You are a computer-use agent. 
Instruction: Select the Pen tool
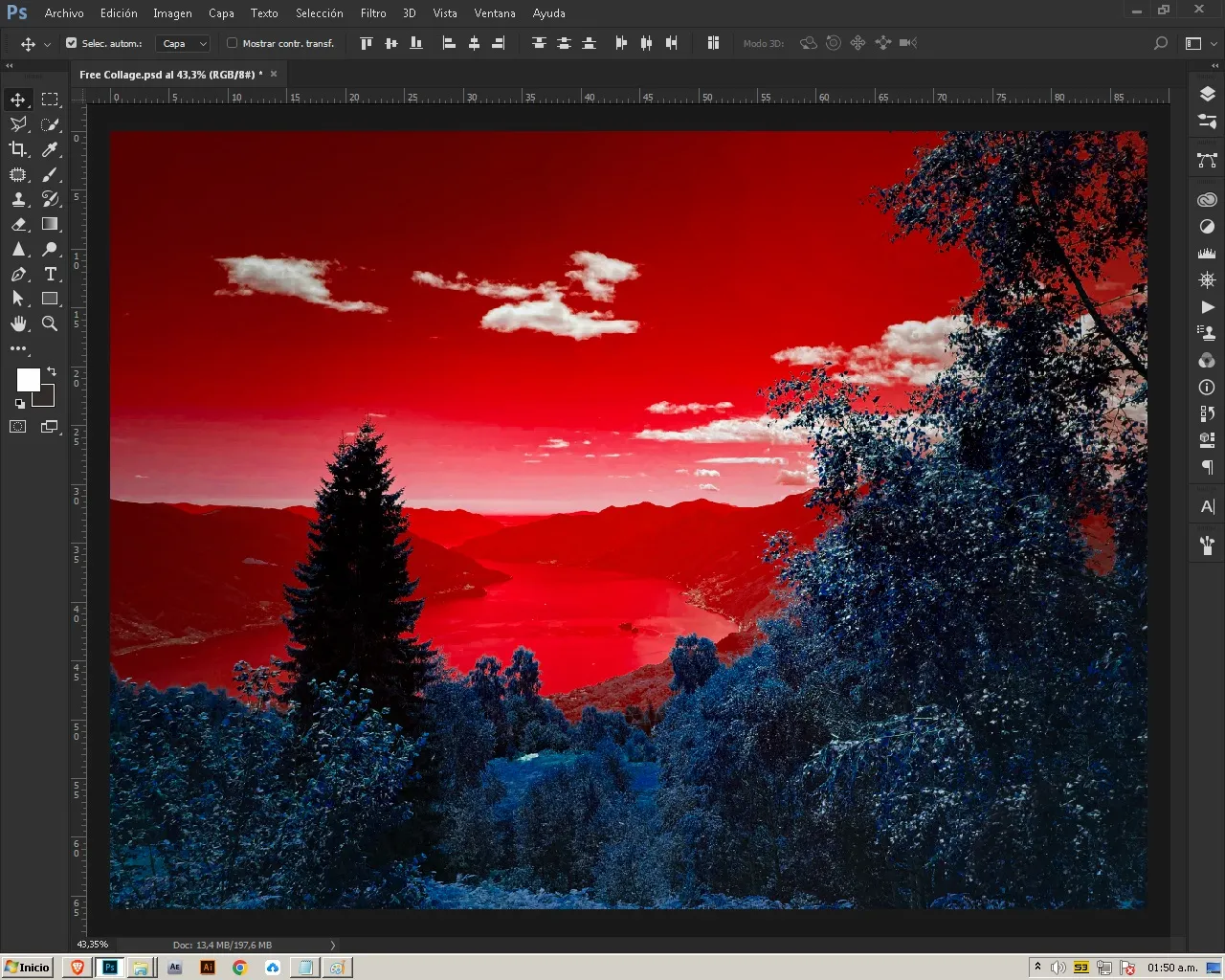pos(18,274)
